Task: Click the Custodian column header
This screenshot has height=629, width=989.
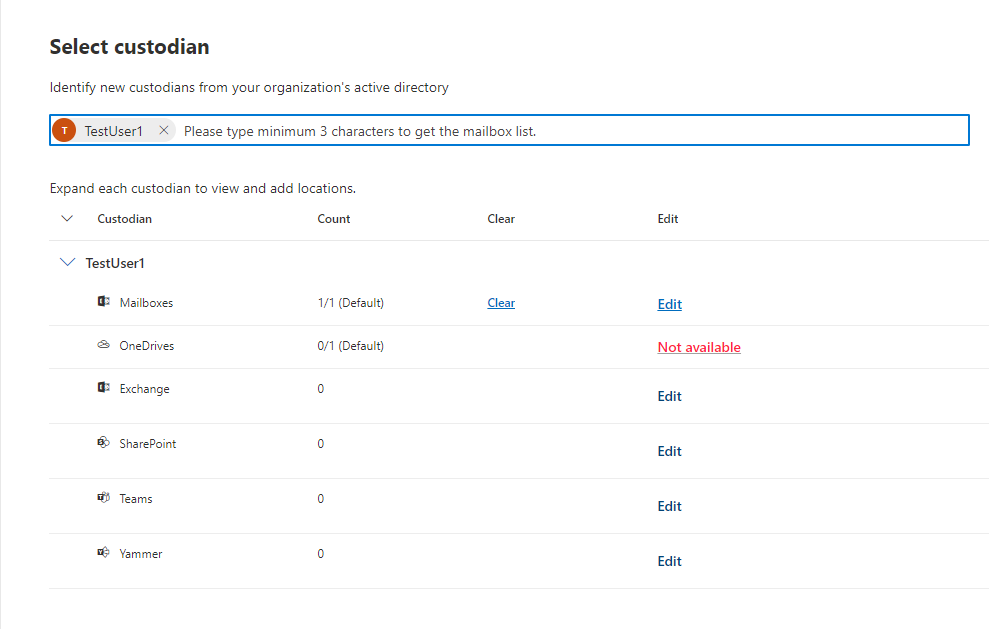Action: click(x=124, y=218)
